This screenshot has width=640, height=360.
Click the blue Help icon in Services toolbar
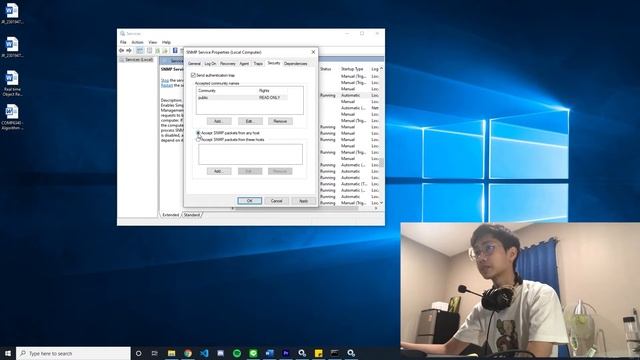[175, 51]
